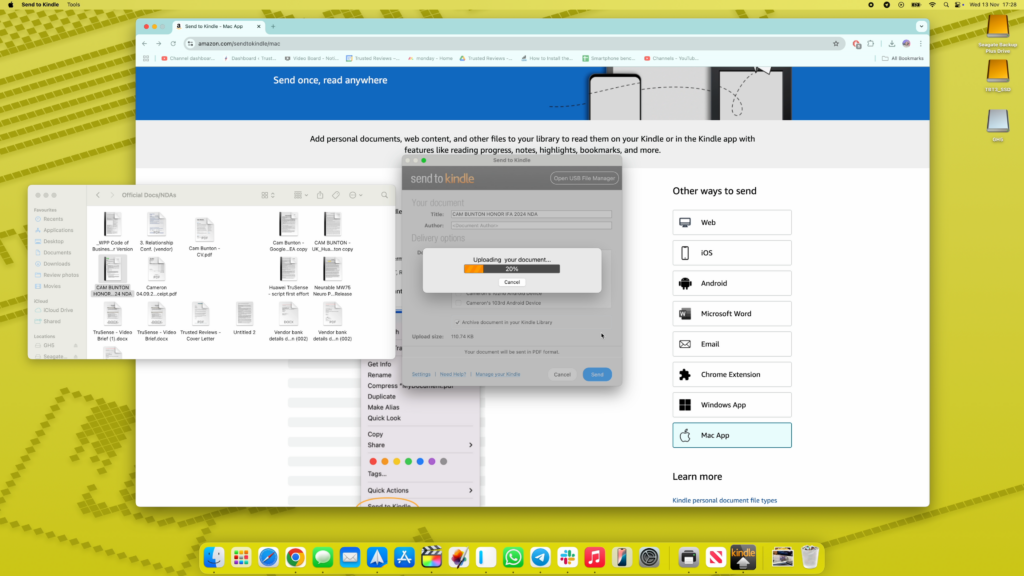Open Messages app in the dock
Viewport: 1024px width, 576px height.
tap(323, 557)
